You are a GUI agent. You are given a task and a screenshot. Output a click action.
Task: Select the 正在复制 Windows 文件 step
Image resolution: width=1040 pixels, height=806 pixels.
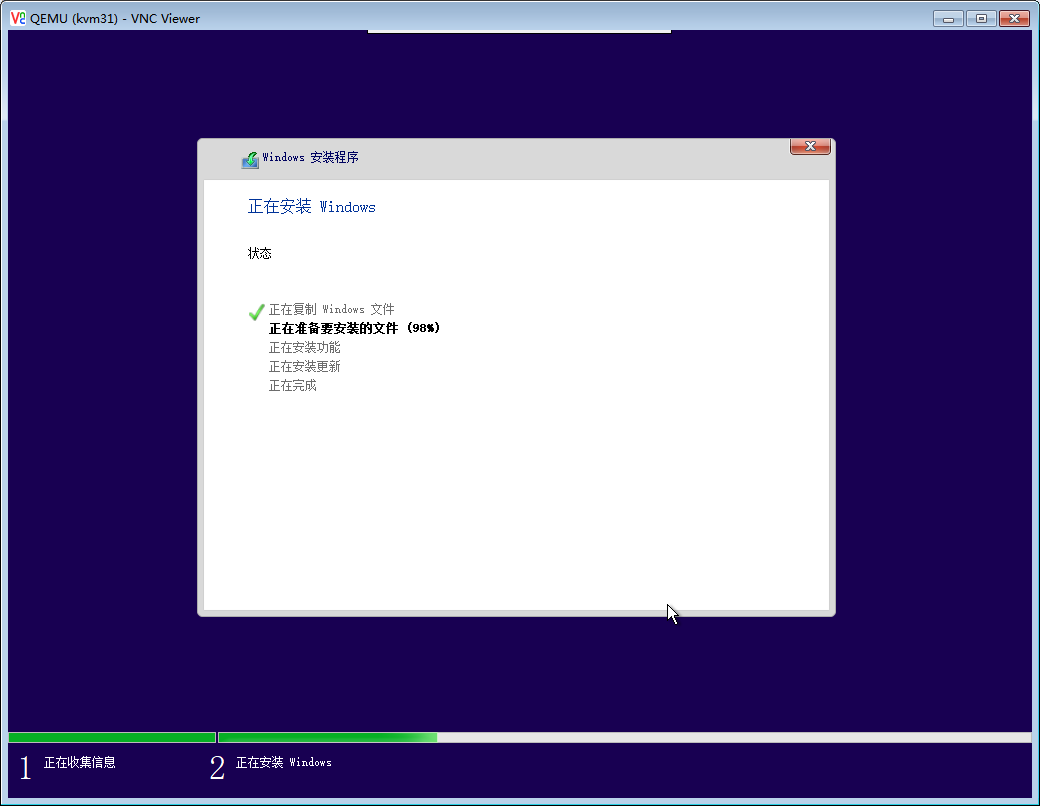tap(332, 309)
